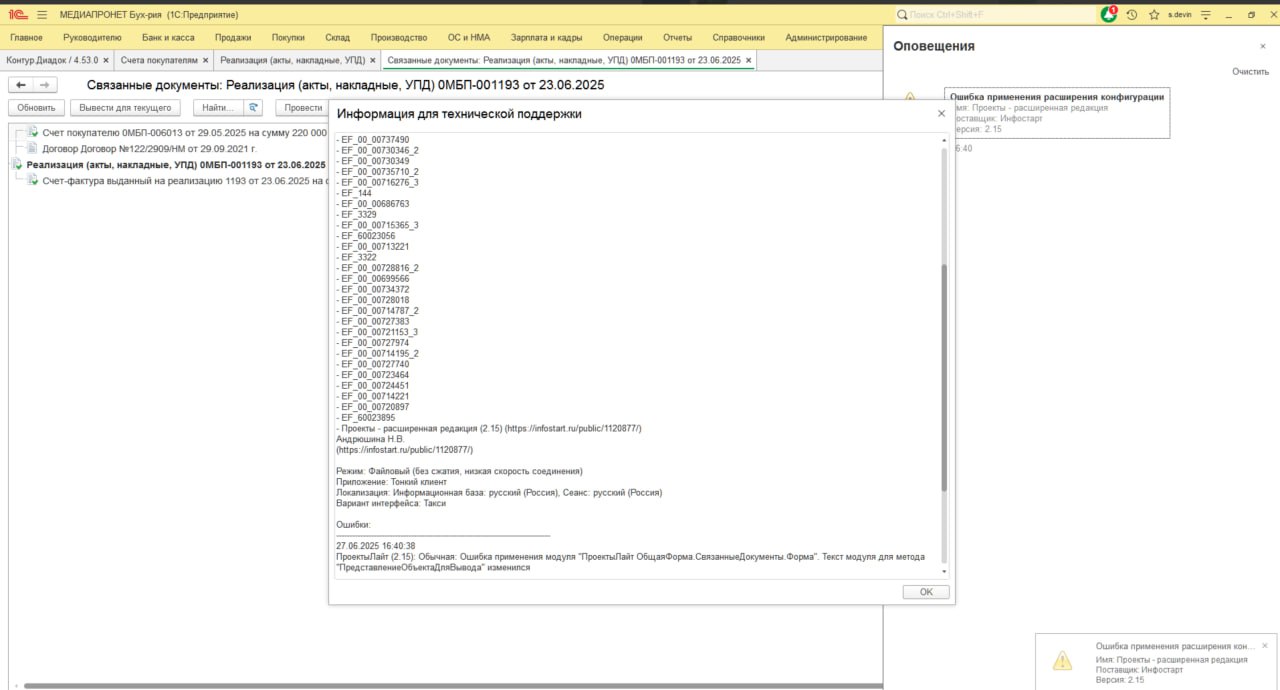This screenshot has width=1280, height=690.
Task: Open the 1C hamburger main menu
Action: point(42,15)
